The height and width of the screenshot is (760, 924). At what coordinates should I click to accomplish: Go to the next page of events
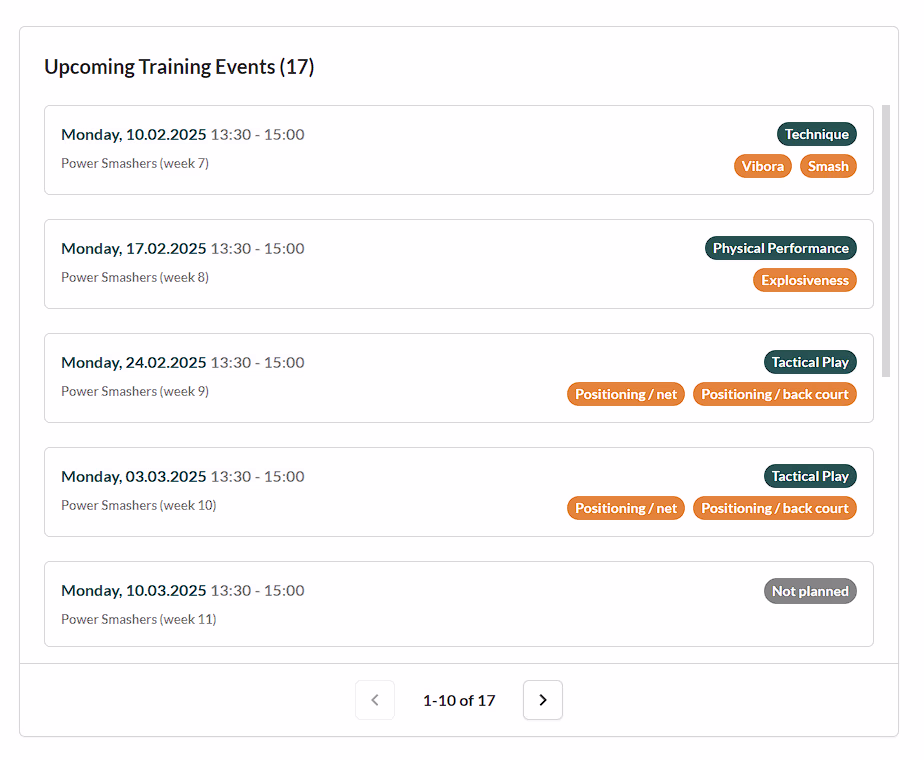(542, 700)
